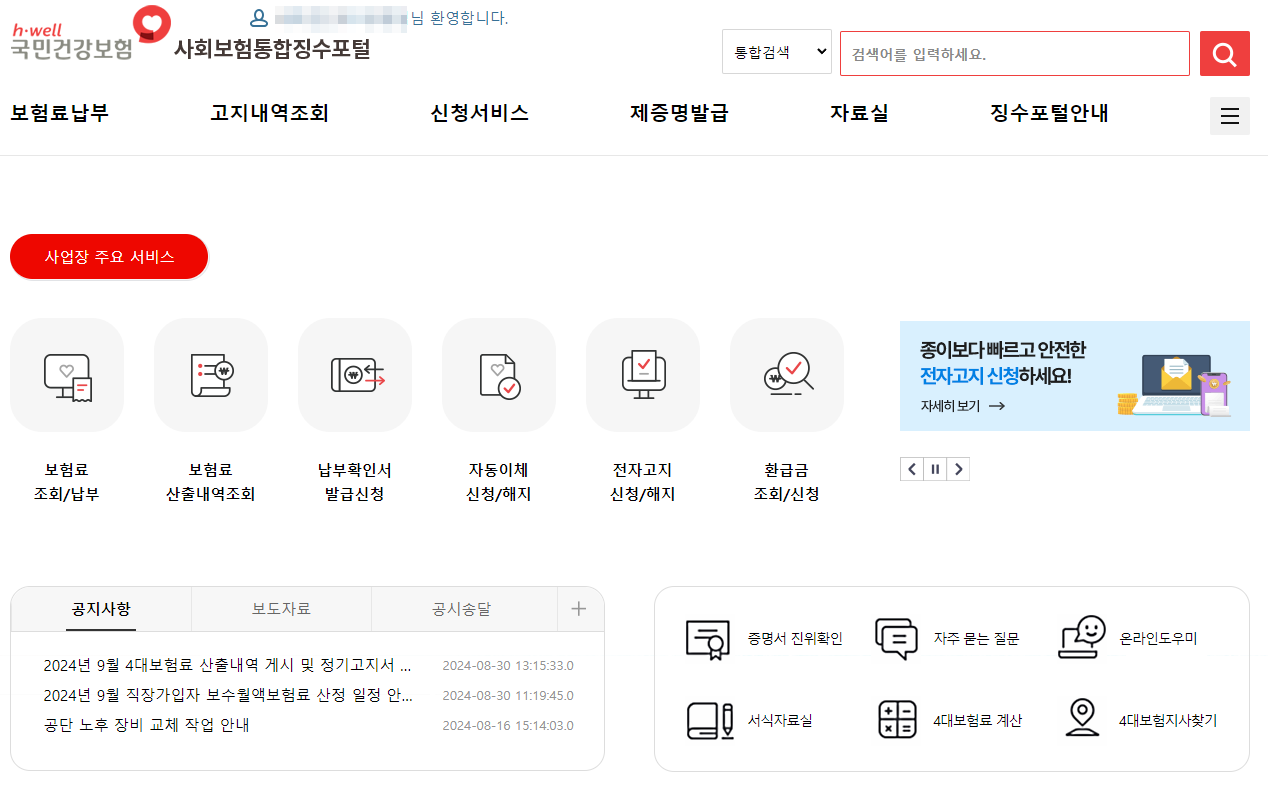This screenshot has width=1268, height=789.
Task: Click the 사회보험통합징수포털 title
Action: 272,49
